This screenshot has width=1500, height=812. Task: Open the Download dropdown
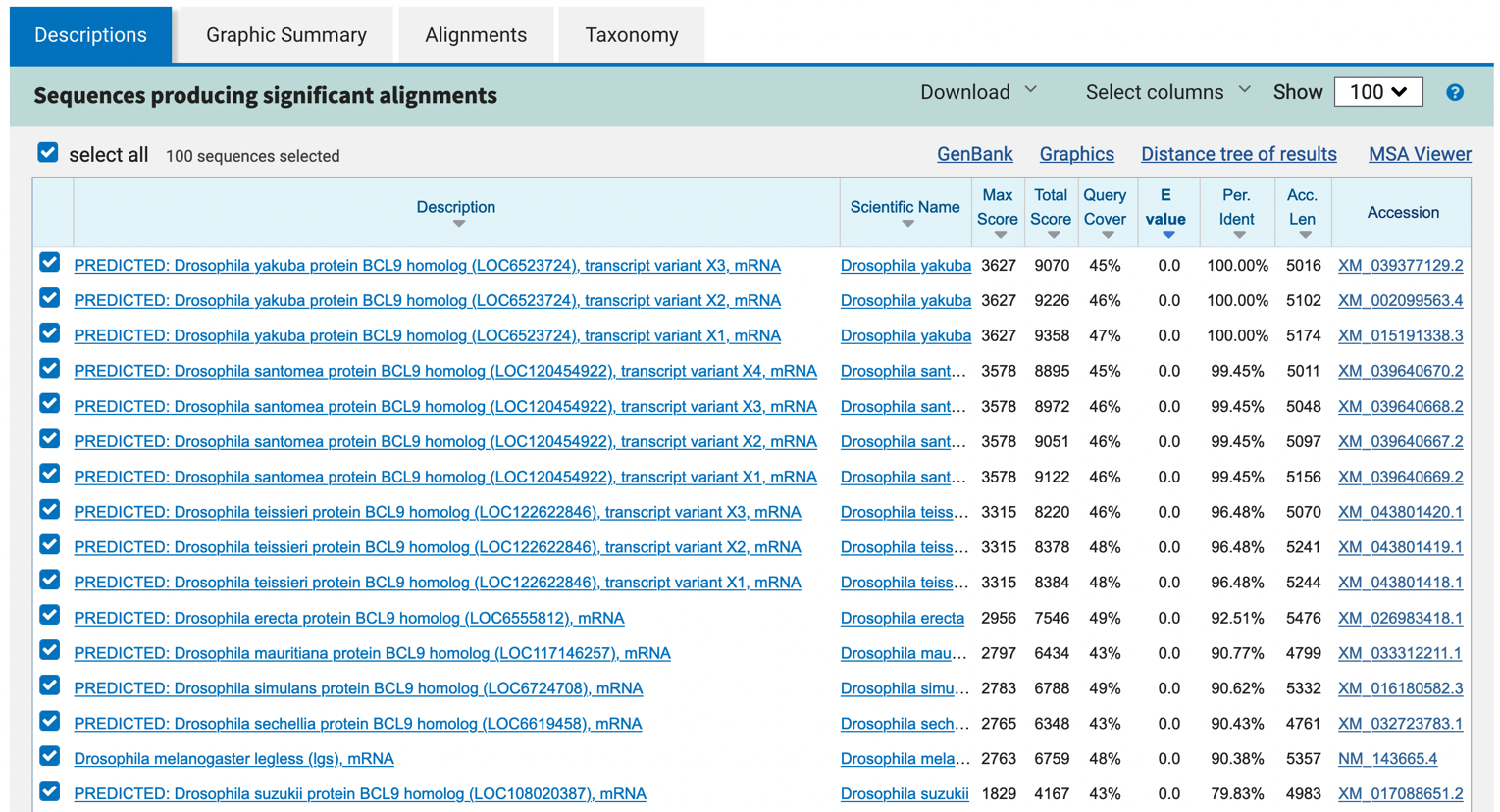[x=978, y=92]
